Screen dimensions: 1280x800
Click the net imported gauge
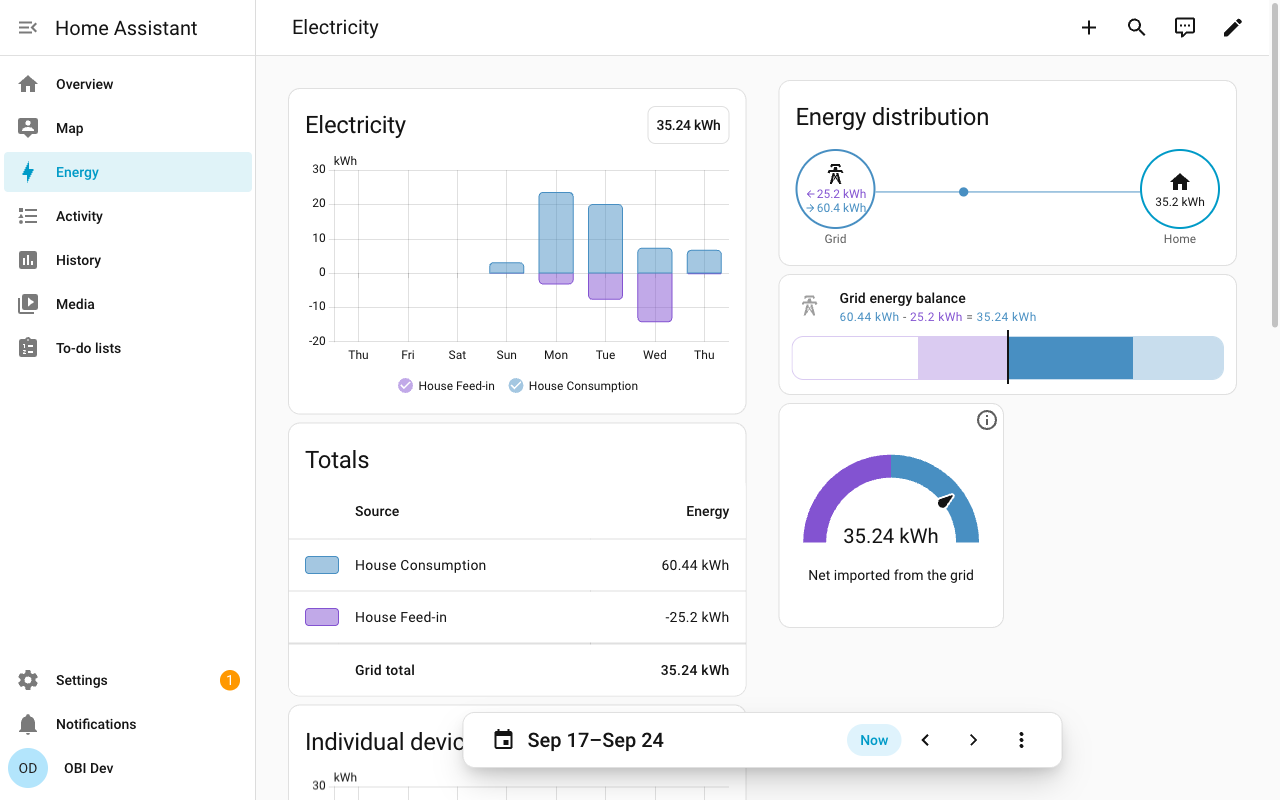click(x=891, y=499)
